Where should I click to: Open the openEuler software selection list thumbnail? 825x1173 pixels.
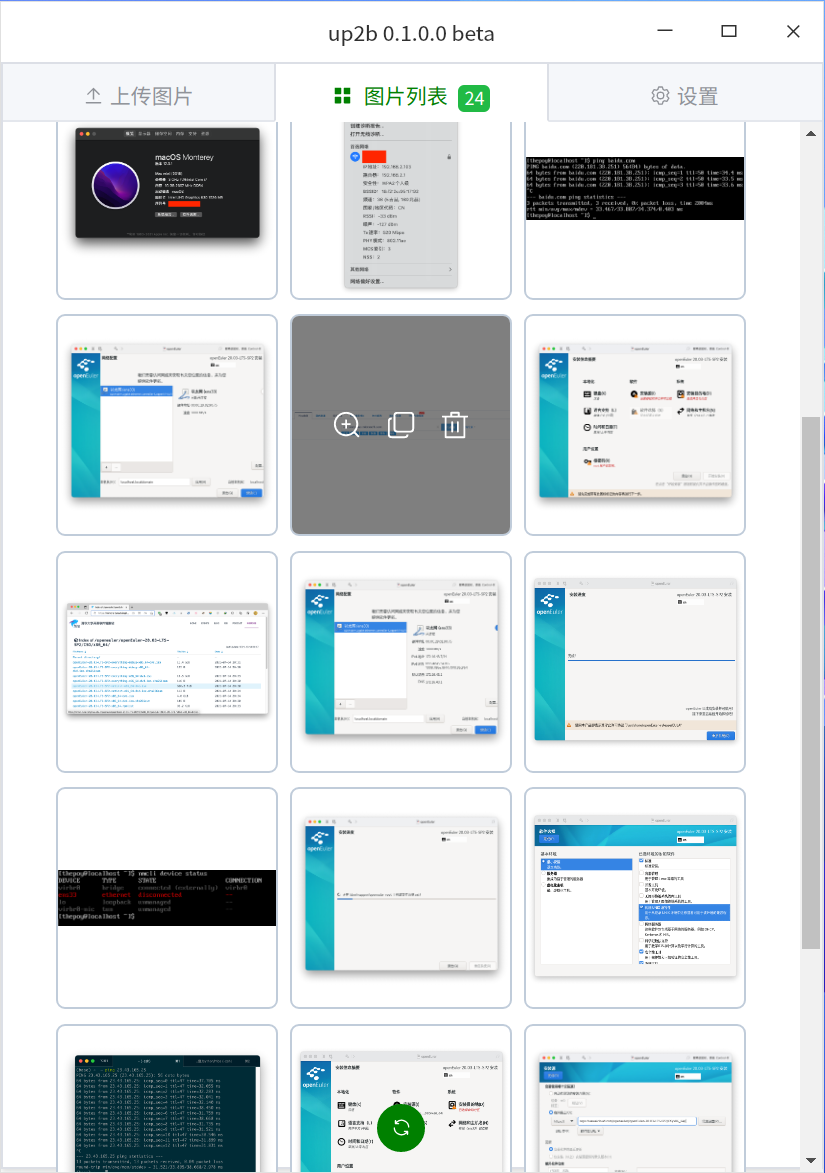click(x=635, y=898)
